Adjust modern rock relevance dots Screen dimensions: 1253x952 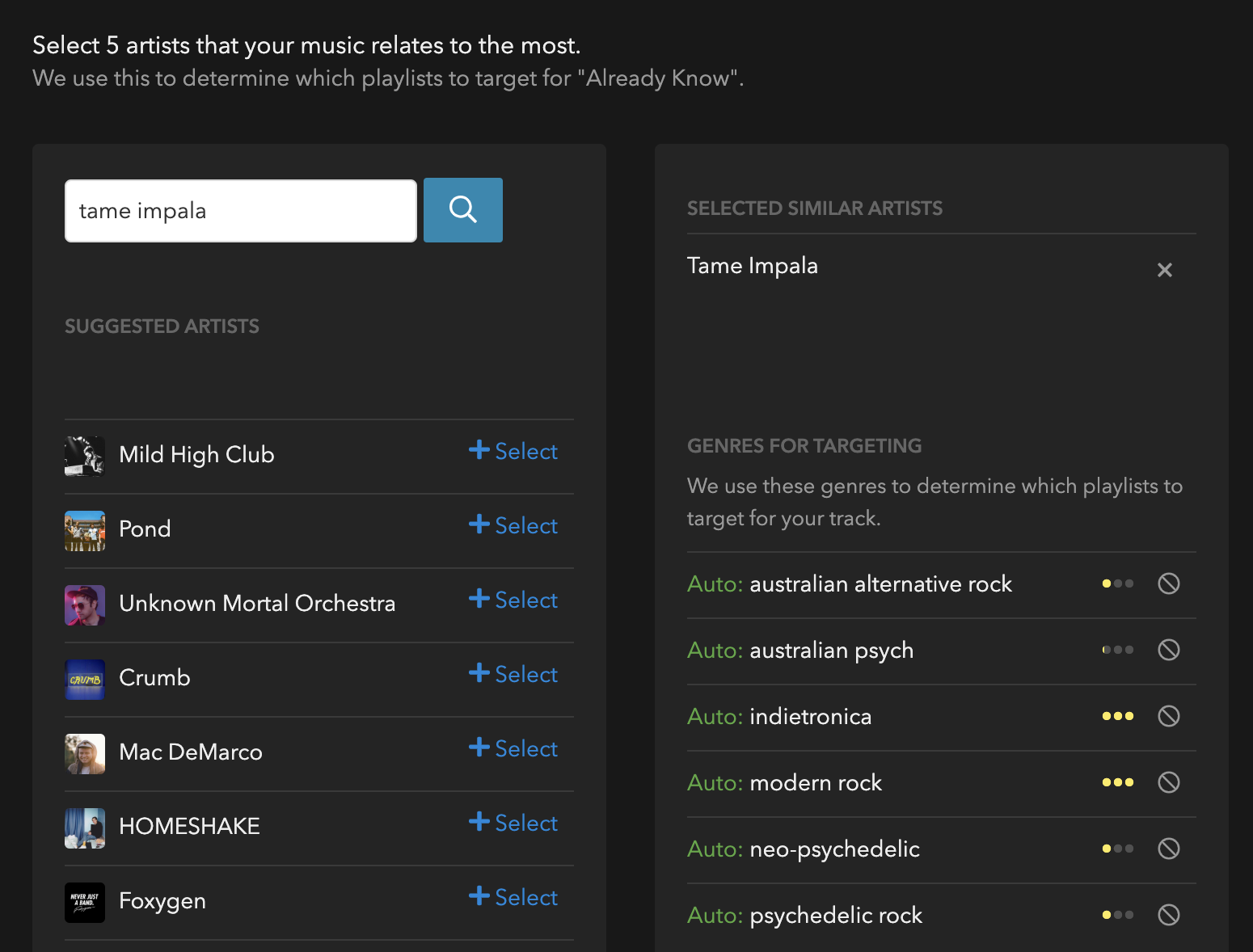coord(1118,782)
